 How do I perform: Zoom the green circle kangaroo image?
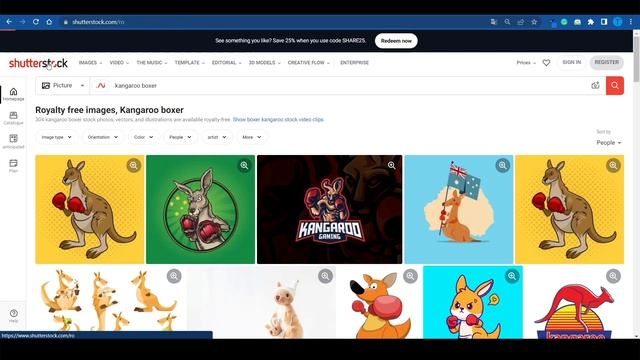[244, 165]
